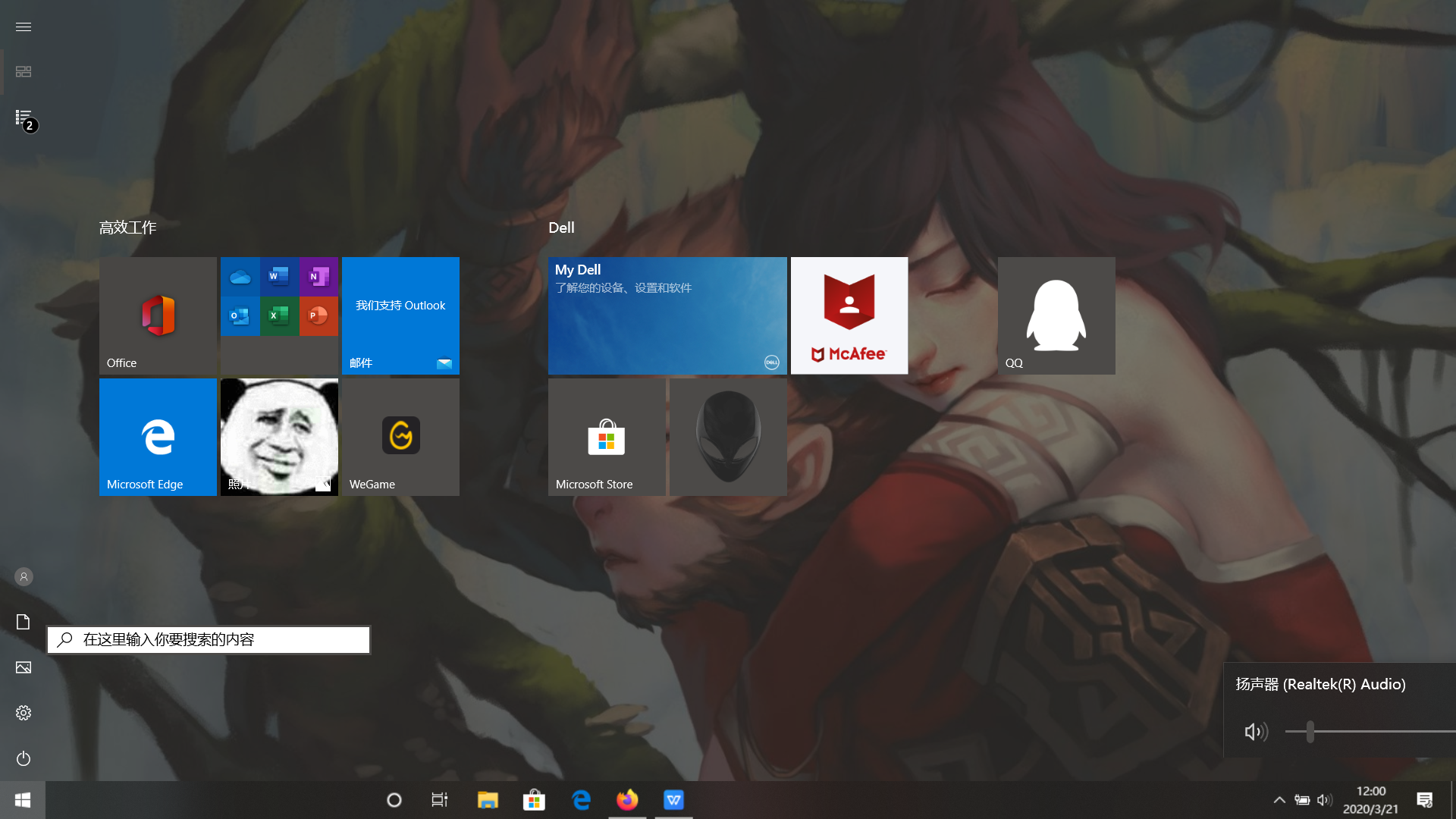Expand hidden system tray icons
Screen dimensions: 1456x819
[1279, 800]
